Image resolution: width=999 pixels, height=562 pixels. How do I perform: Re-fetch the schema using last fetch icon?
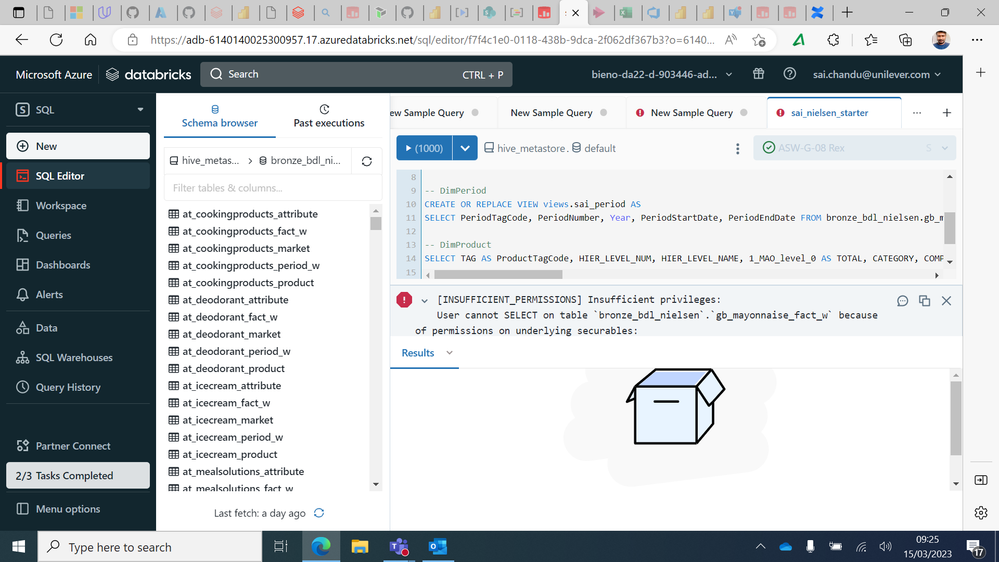click(319, 513)
